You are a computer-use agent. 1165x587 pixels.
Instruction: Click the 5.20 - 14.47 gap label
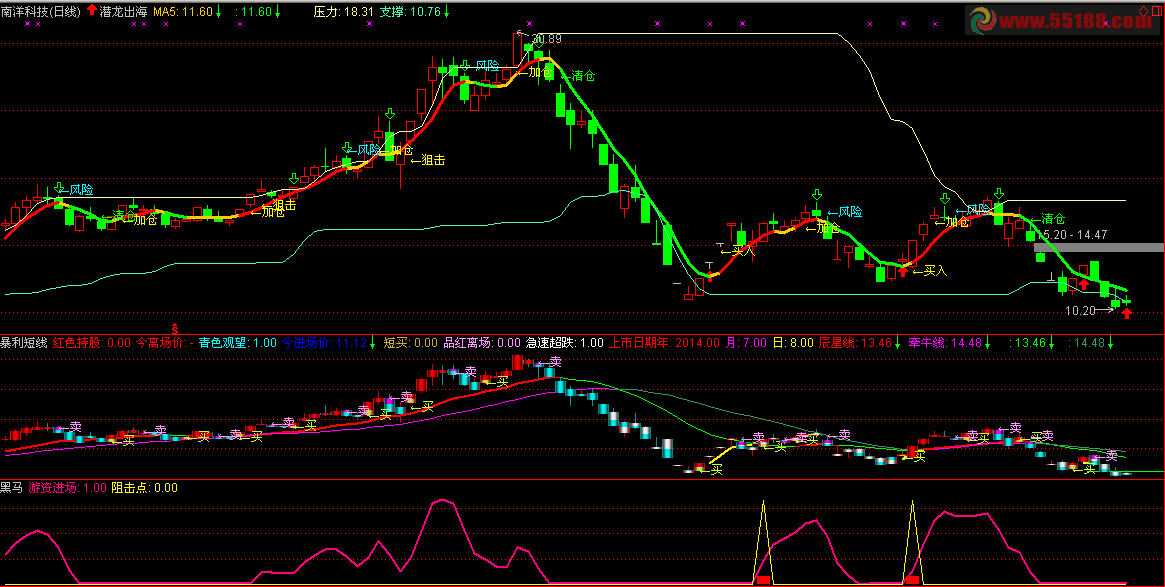(x=1075, y=234)
